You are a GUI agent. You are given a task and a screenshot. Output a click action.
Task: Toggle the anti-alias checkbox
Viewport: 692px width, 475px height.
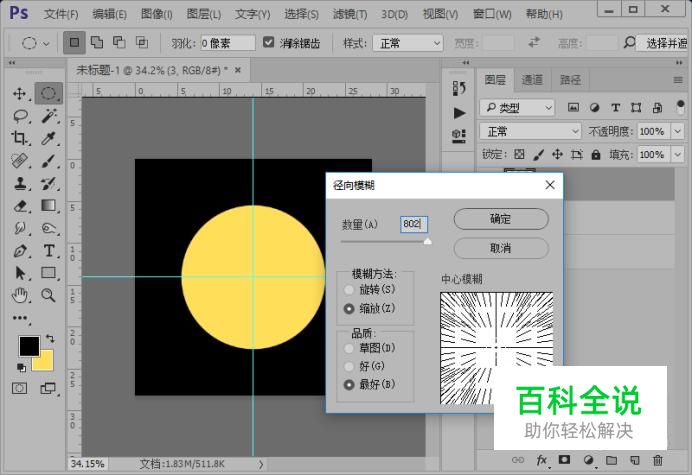pyautogui.click(x=268, y=42)
